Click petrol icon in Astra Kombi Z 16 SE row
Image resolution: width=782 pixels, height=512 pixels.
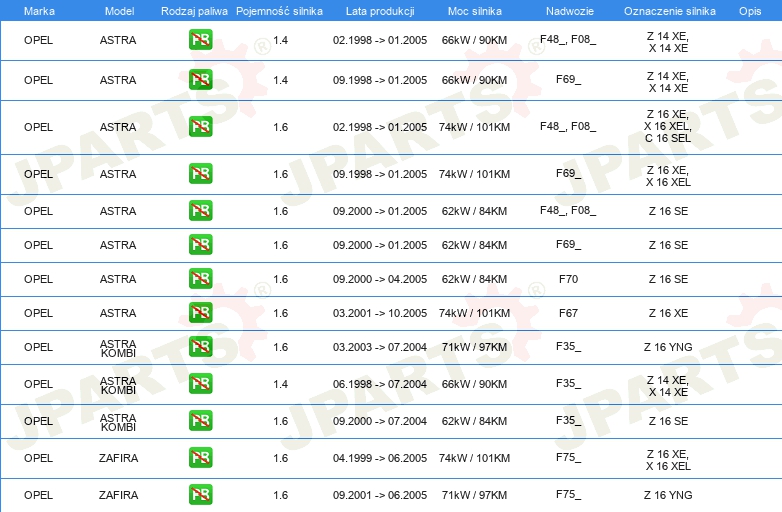[200, 421]
